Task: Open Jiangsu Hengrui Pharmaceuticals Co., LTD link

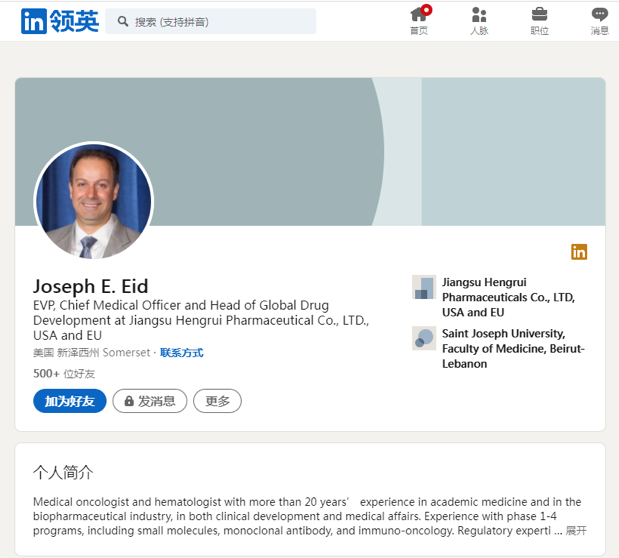Action: point(508,297)
